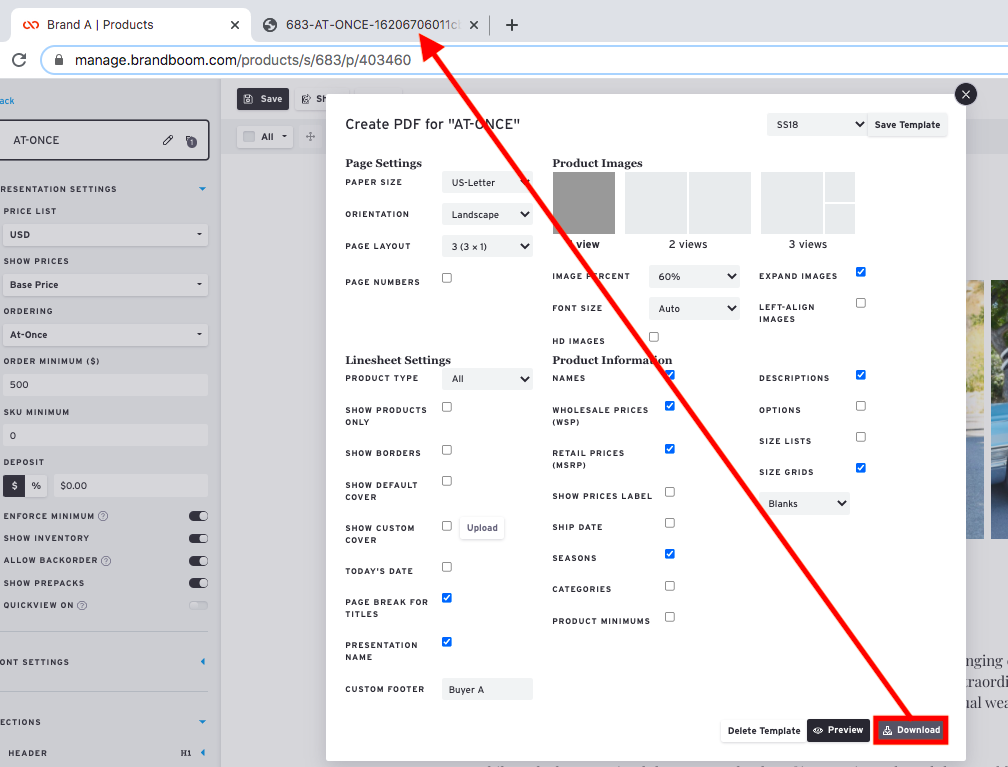Open the Page Layout dropdown
Screen dimensions: 1008x767
487,246
